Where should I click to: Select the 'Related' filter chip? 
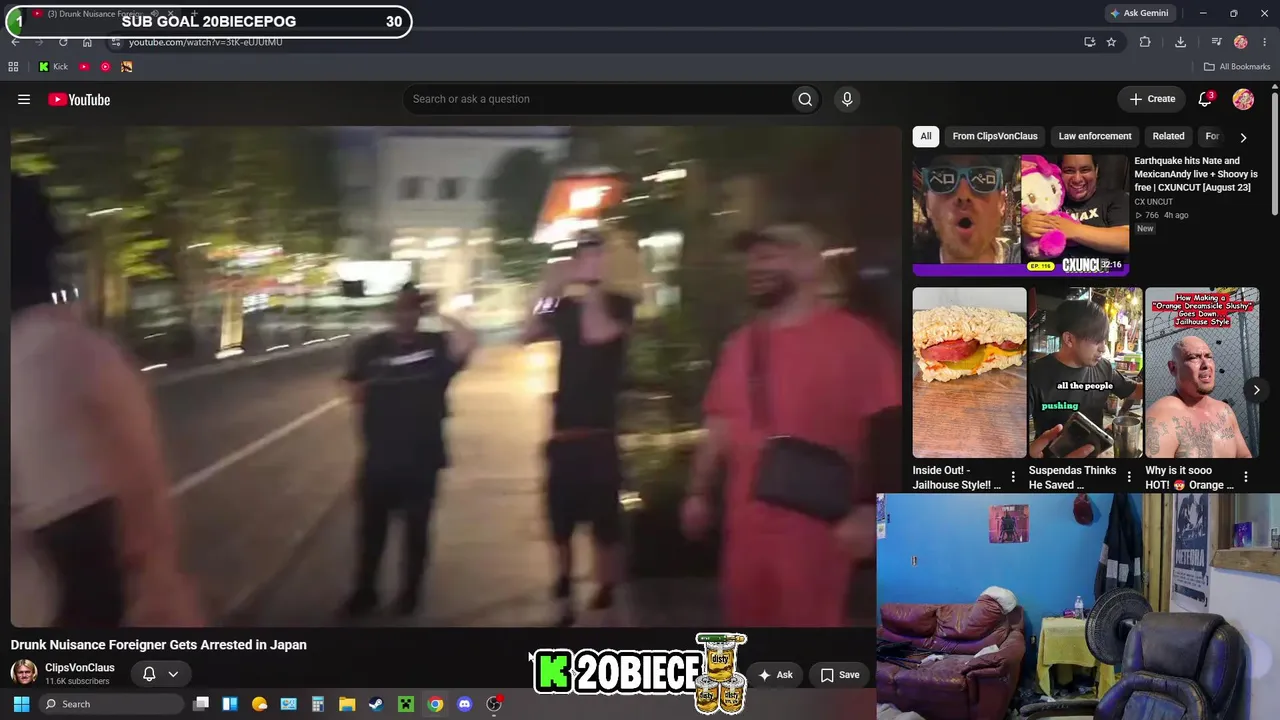pos(1168,136)
